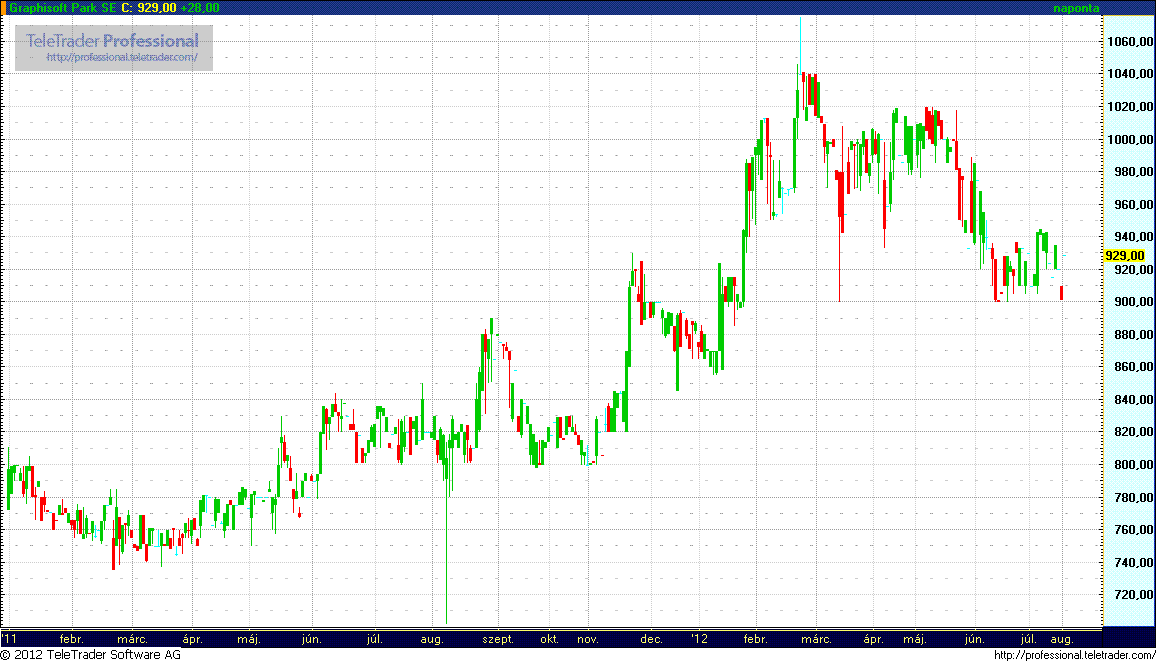Screen dimensions: 1156x664
Task: Click the yellow 929,00 current price marker
Action: [x=1125, y=256]
